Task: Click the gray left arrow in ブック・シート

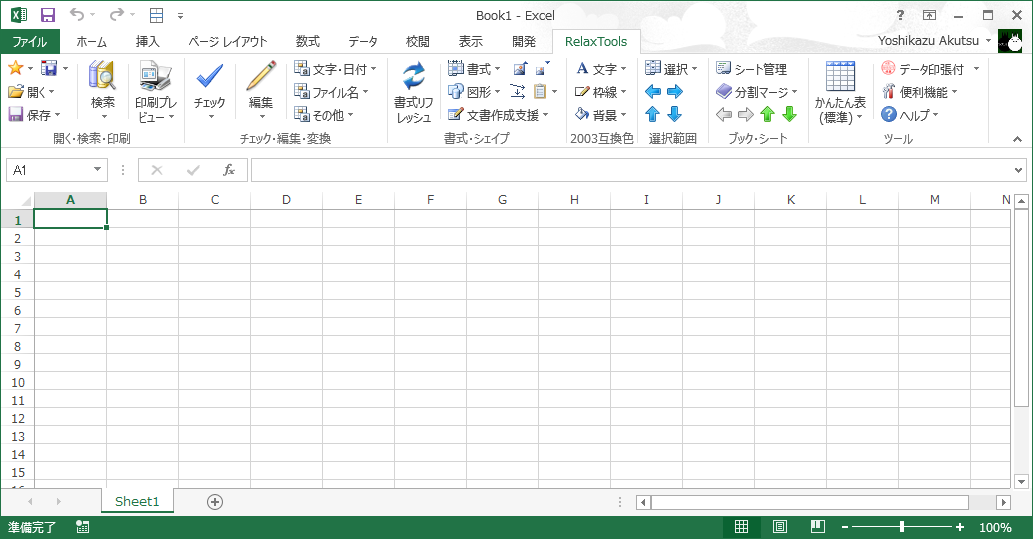Action: 724,115
